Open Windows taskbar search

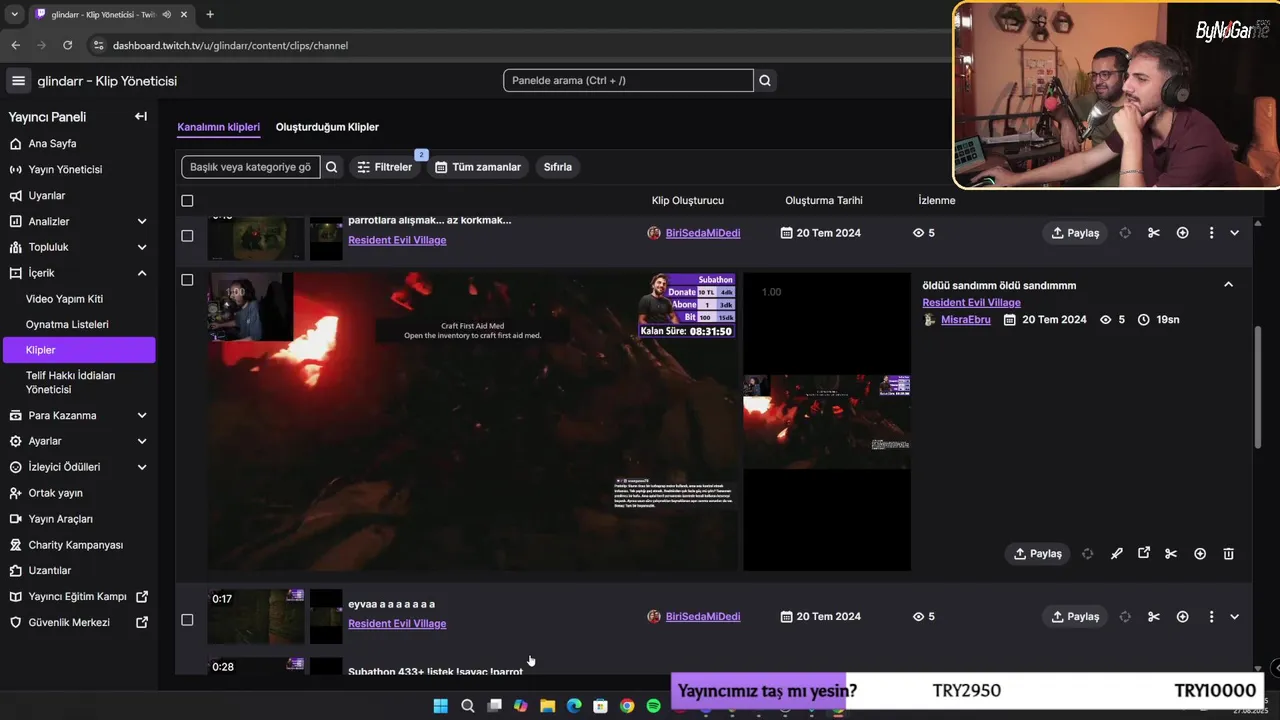tap(467, 706)
